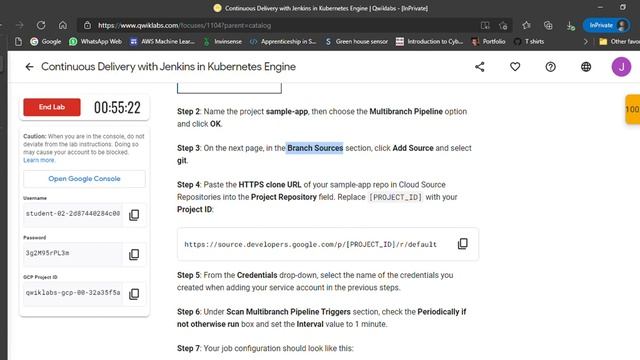Click the highlighted Branch Sources text
The image size is (640, 360).
[x=315, y=148]
